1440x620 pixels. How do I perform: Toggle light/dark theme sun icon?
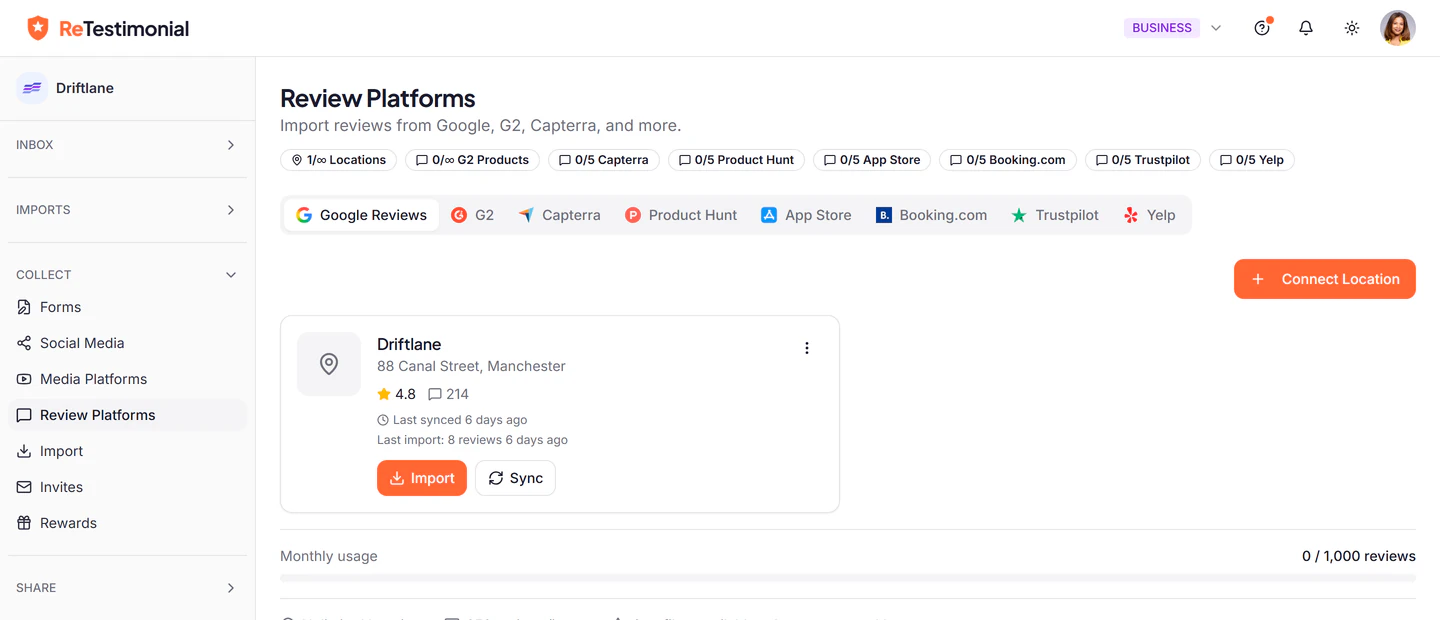tap(1352, 28)
